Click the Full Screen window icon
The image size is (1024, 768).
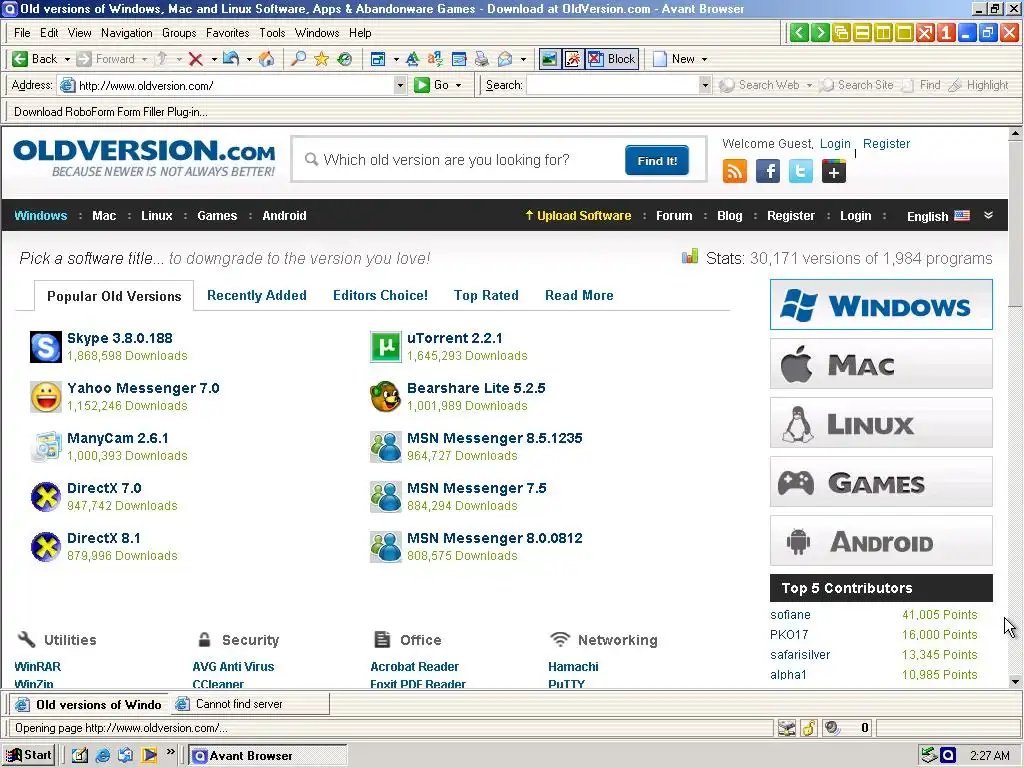(378, 59)
